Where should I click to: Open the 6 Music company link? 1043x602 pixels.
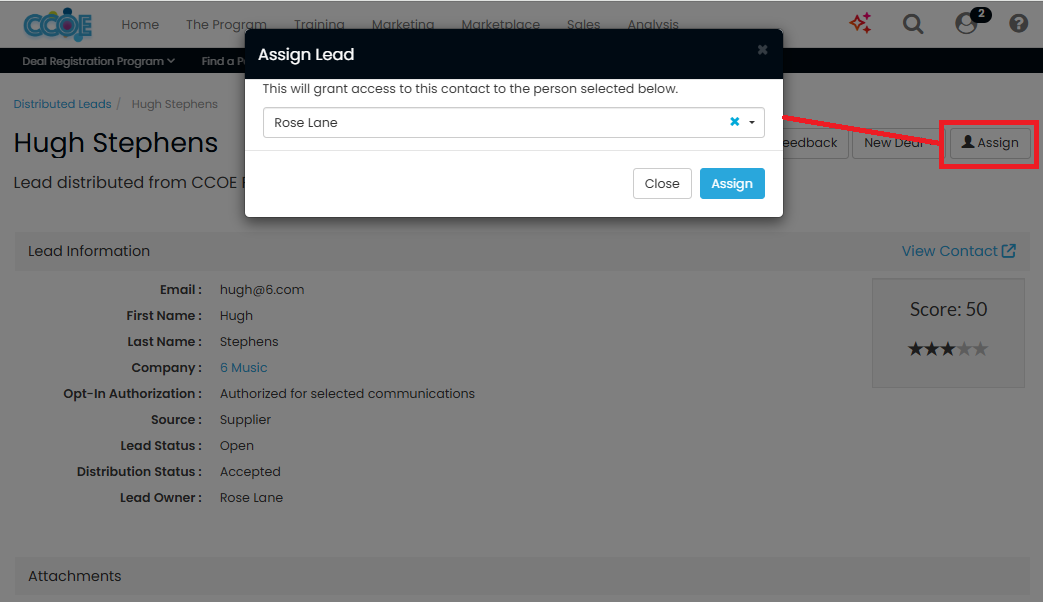(243, 368)
